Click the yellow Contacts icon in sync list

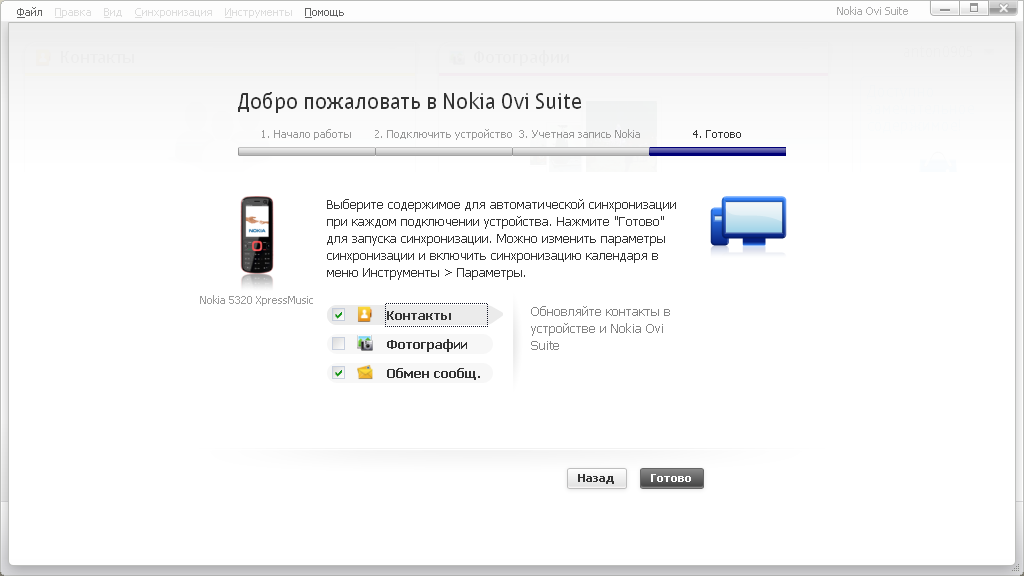click(365, 315)
